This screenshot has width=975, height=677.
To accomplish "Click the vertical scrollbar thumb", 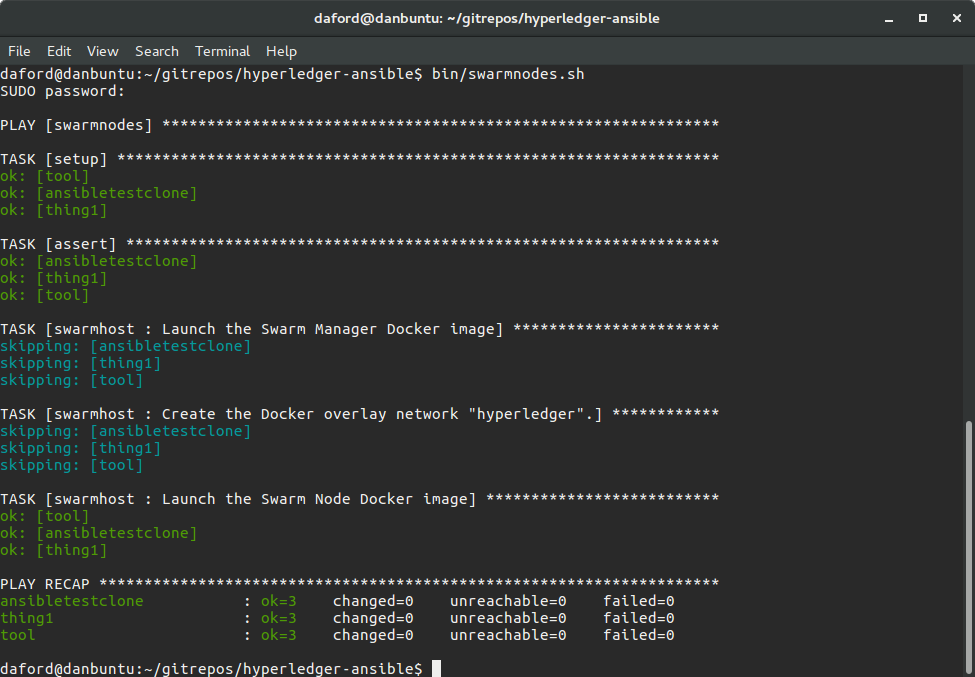I will [x=969, y=547].
